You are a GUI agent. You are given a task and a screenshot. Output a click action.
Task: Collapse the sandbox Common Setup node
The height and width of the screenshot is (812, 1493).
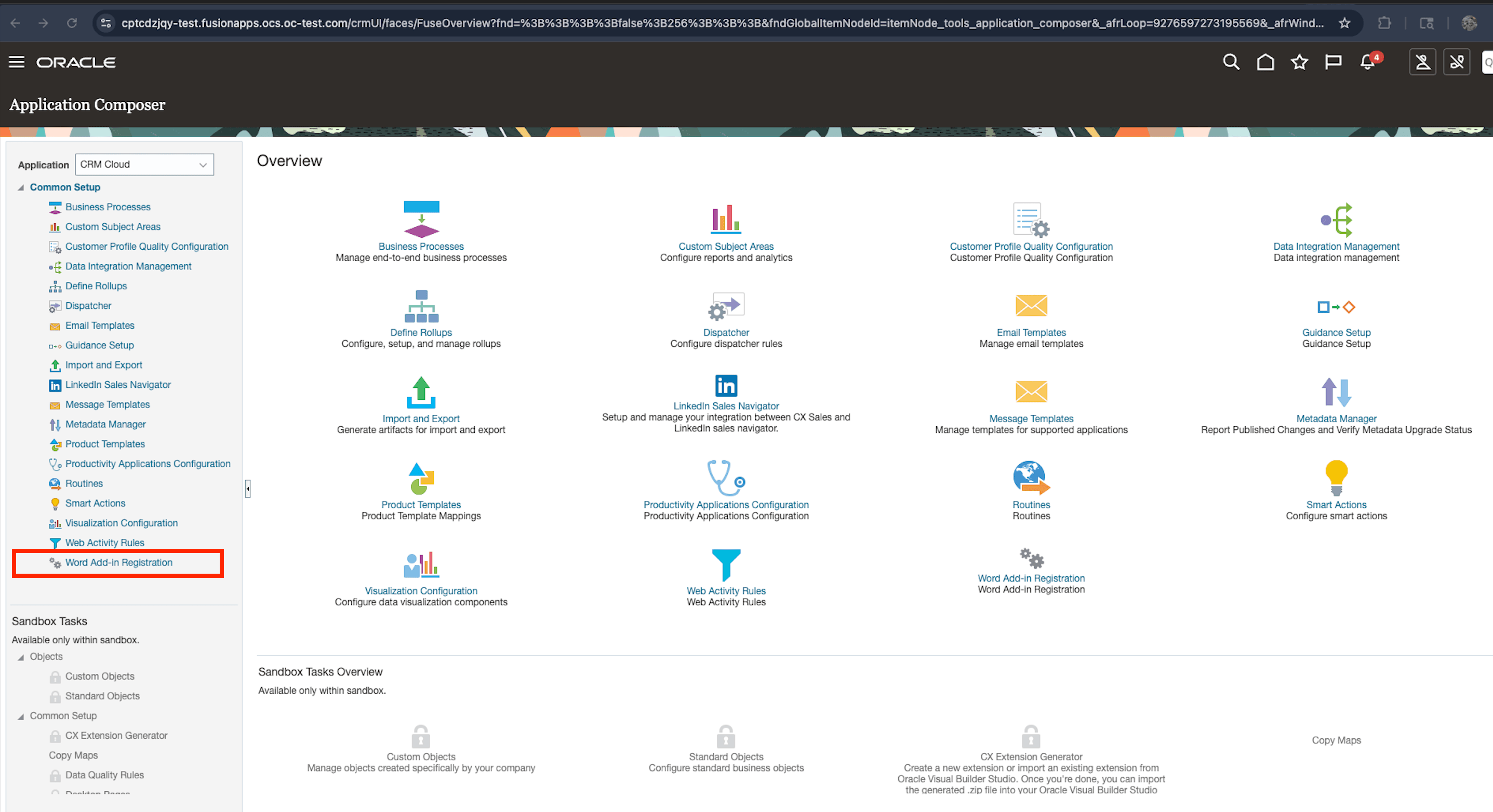click(x=21, y=716)
